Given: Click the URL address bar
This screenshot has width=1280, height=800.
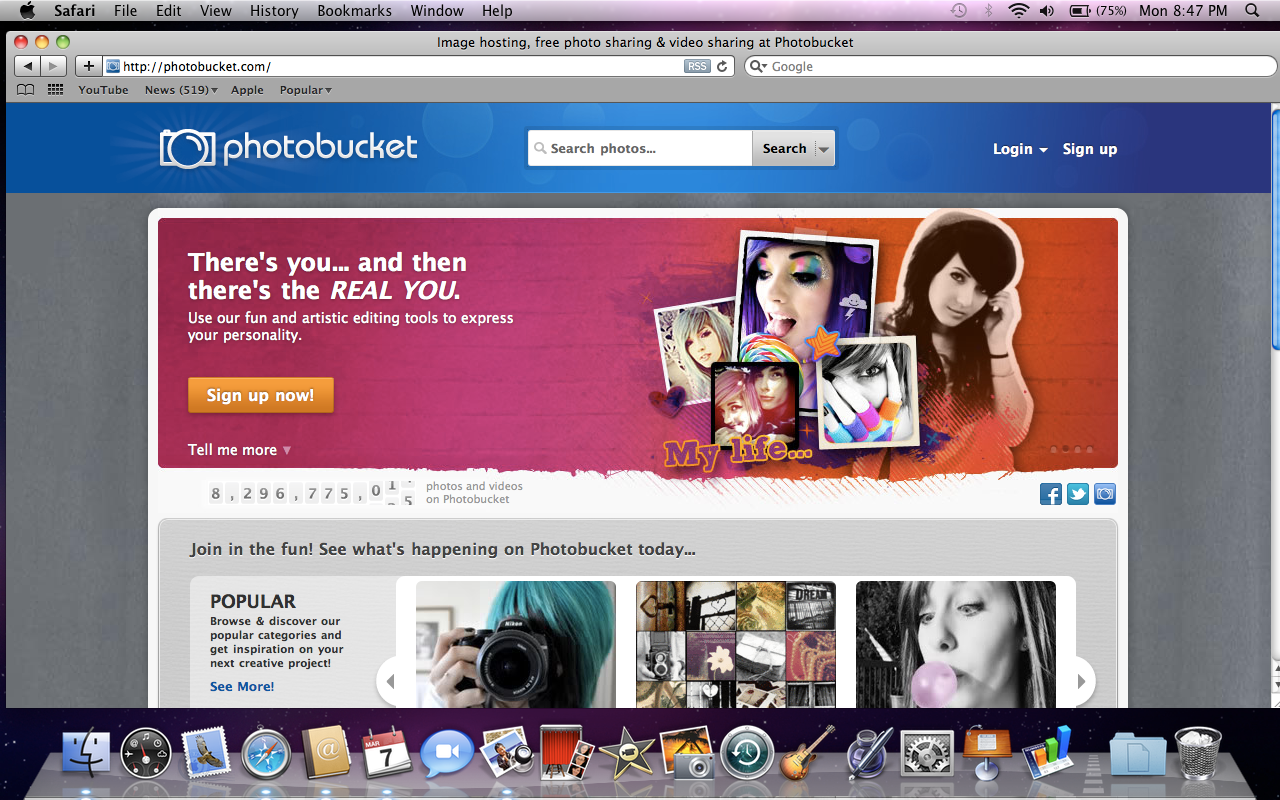Looking at the screenshot, I should [x=420, y=66].
